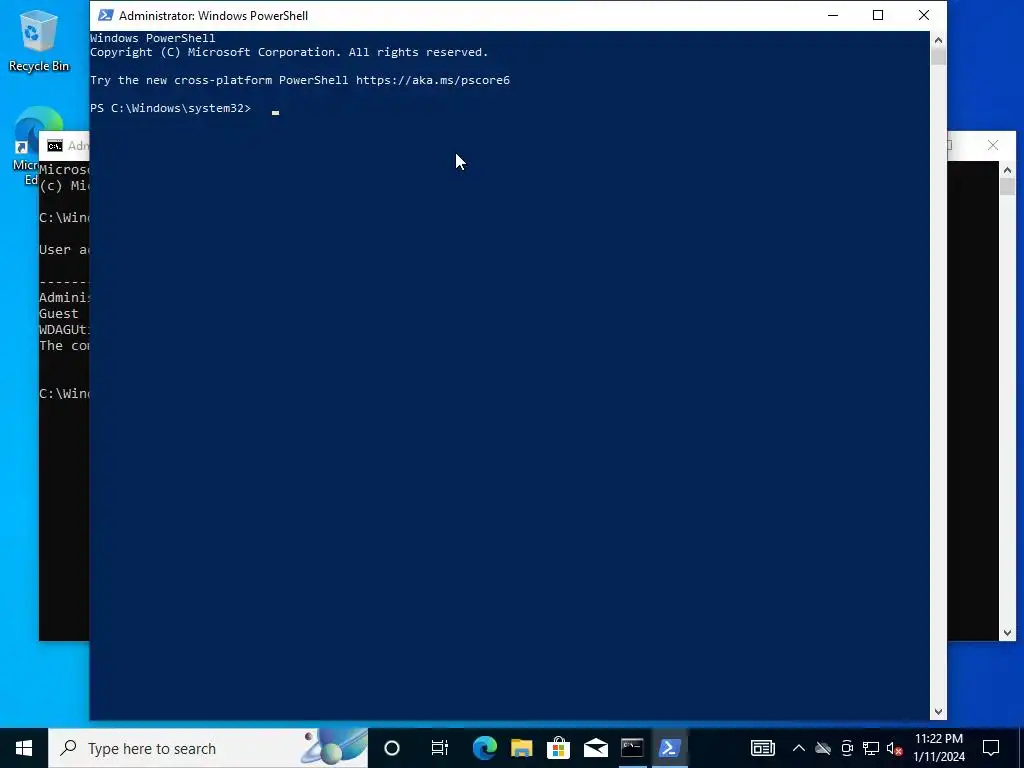The height and width of the screenshot is (768, 1024).
Task: Open the Action Center notifications icon
Action: point(991,748)
